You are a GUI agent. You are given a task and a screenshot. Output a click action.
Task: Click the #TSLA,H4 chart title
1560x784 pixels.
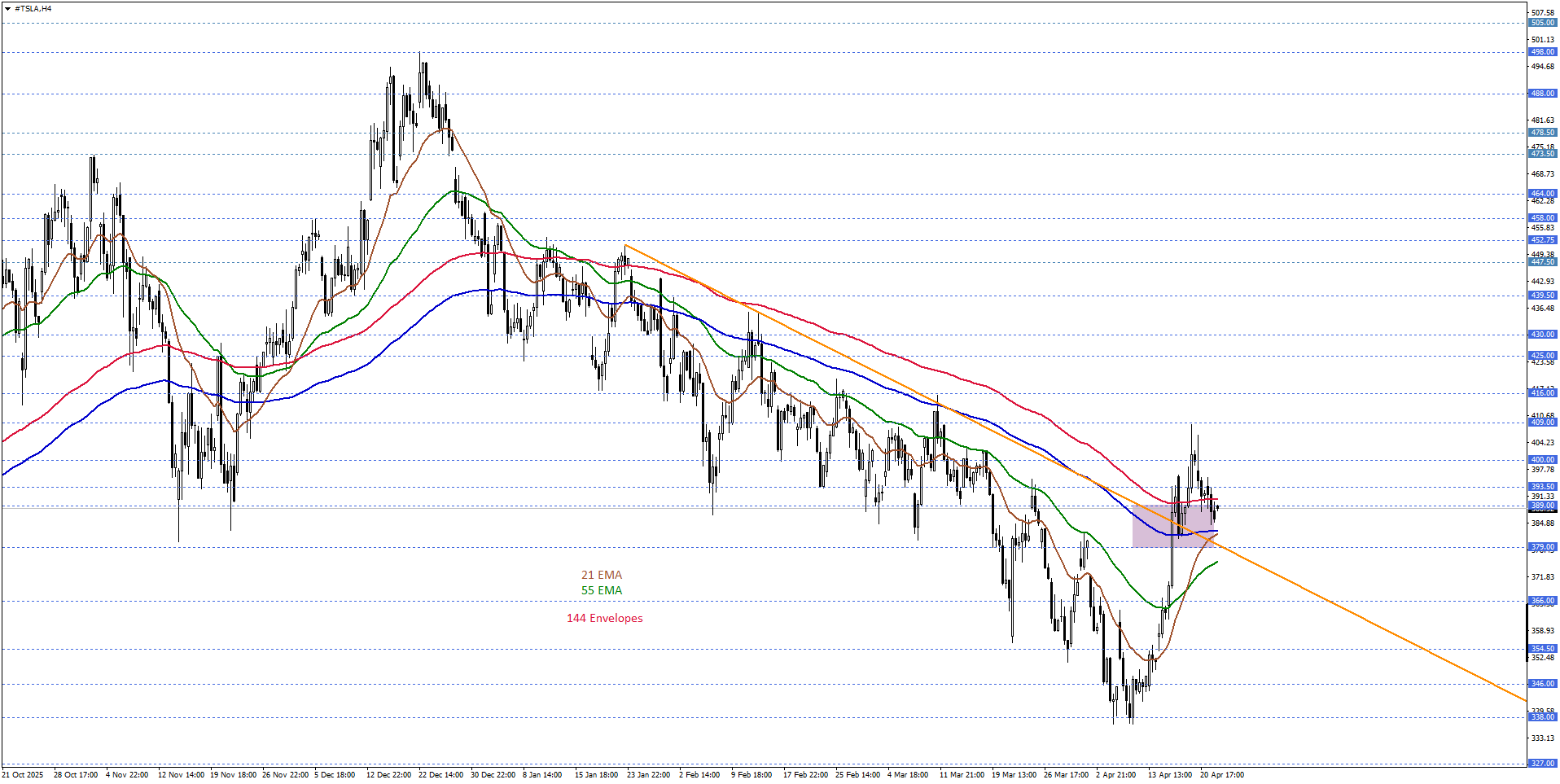click(x=33, y=9)
